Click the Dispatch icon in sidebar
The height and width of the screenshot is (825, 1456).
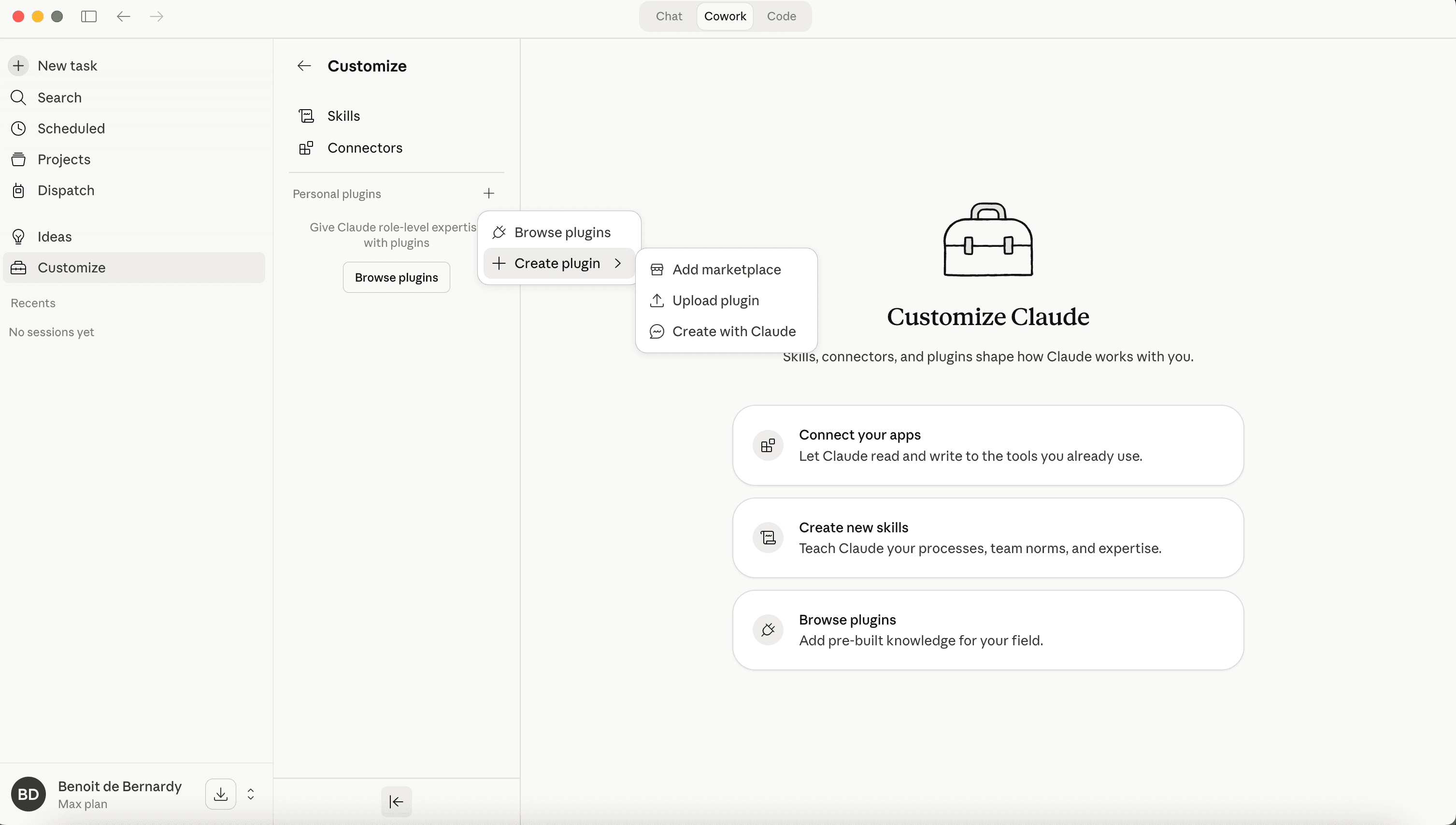pyautogui.click(x=18, y=190)
